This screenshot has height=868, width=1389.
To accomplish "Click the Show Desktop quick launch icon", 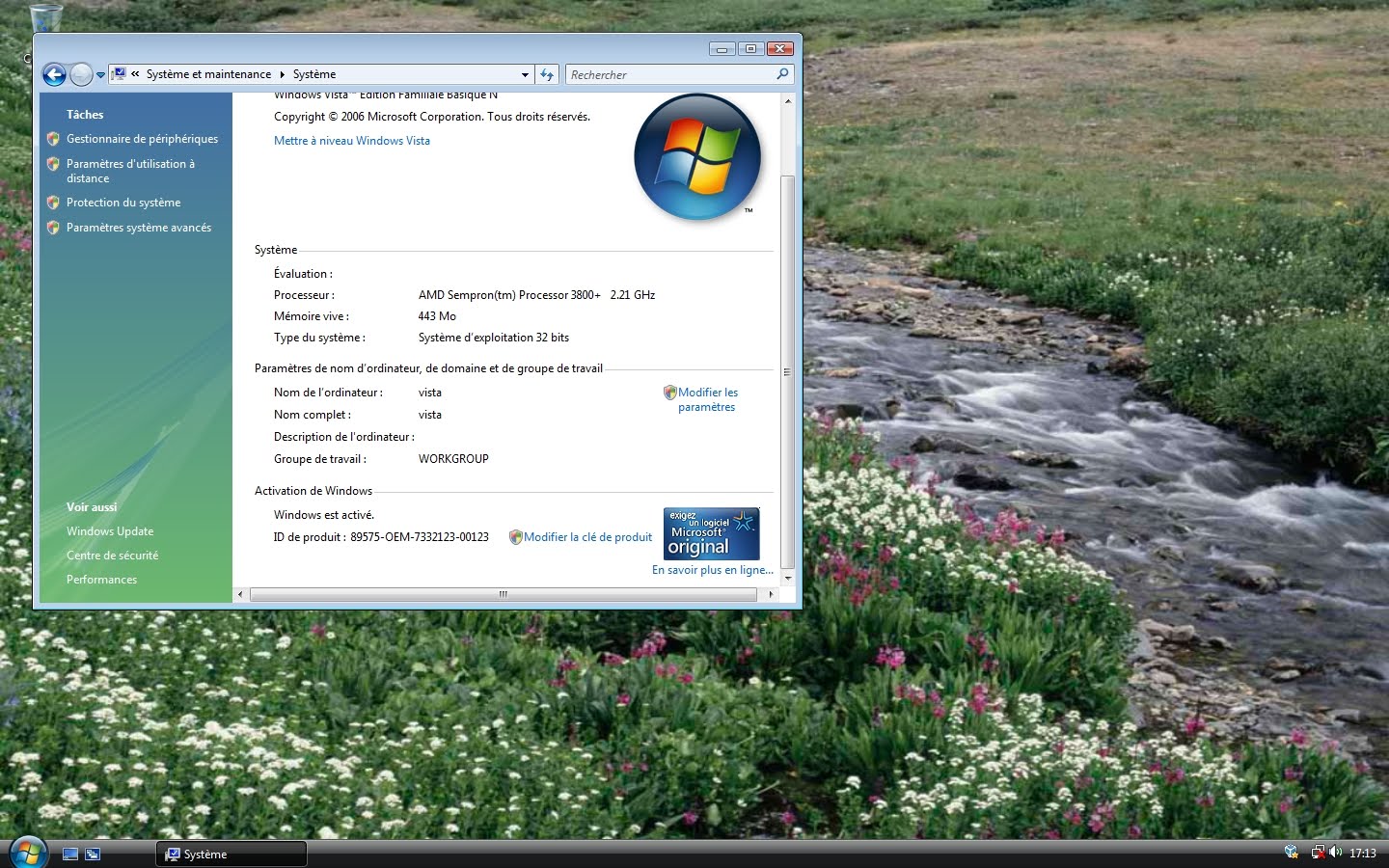I will 70,854.
